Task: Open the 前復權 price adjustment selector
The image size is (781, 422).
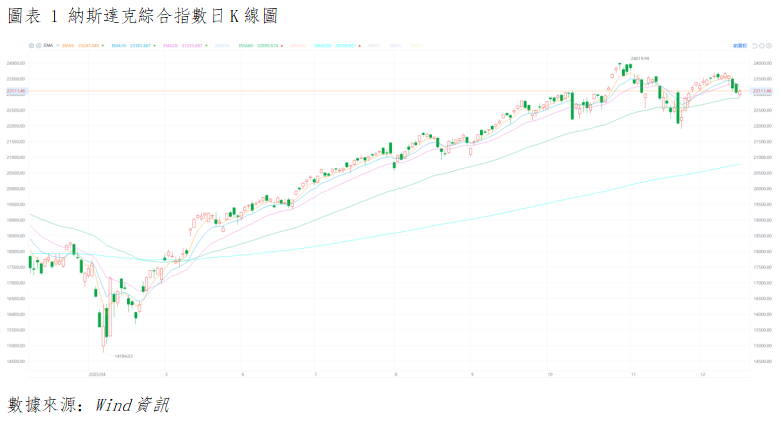Action: click(739, 45)
